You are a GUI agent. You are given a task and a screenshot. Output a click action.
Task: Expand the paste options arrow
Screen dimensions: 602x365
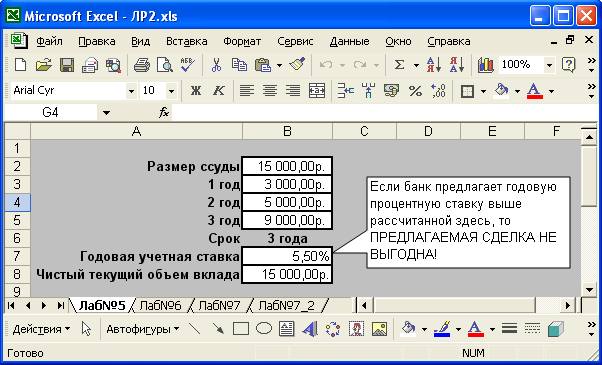pos(279,65)
